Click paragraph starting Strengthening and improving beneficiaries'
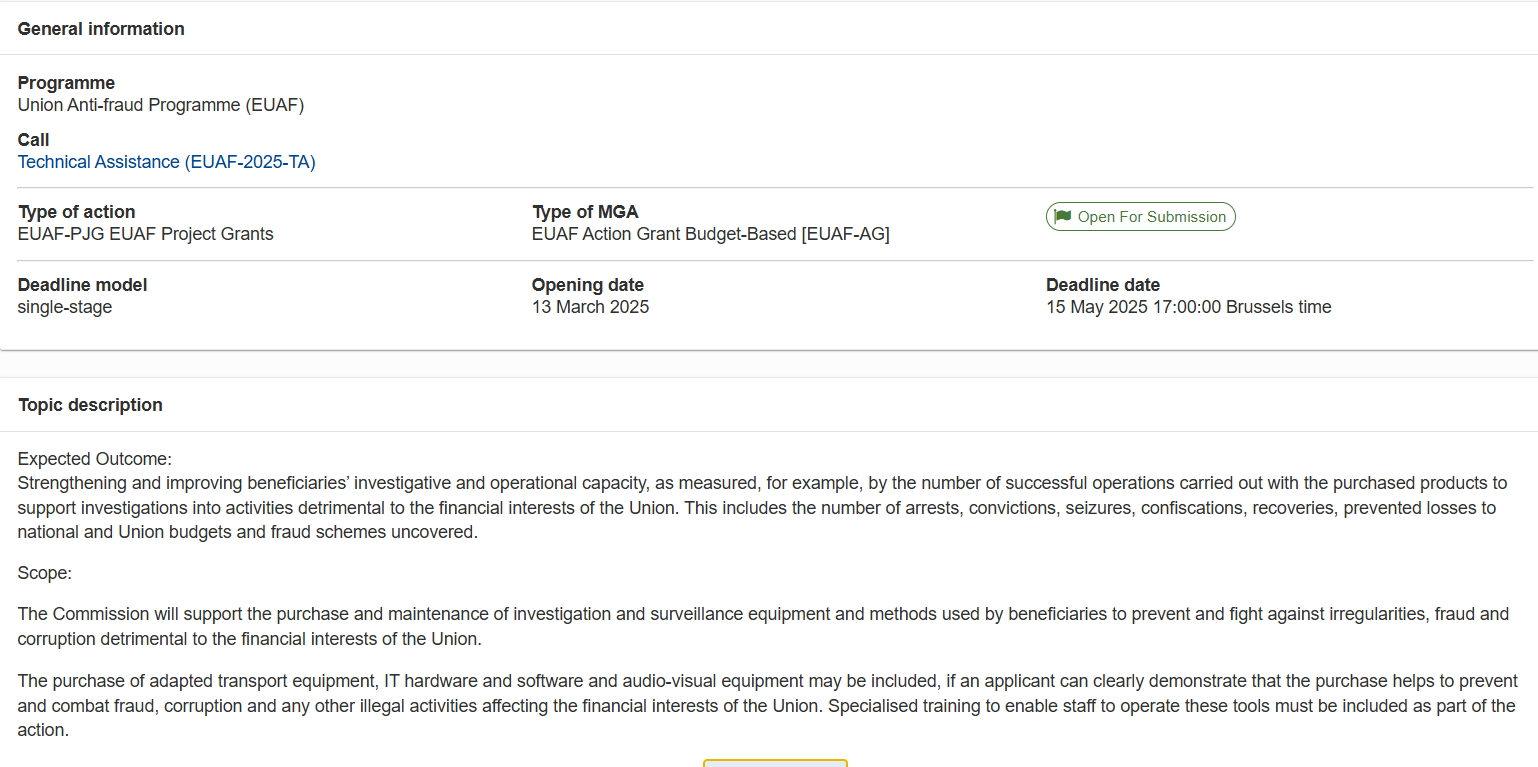 [x=762, y=508]
